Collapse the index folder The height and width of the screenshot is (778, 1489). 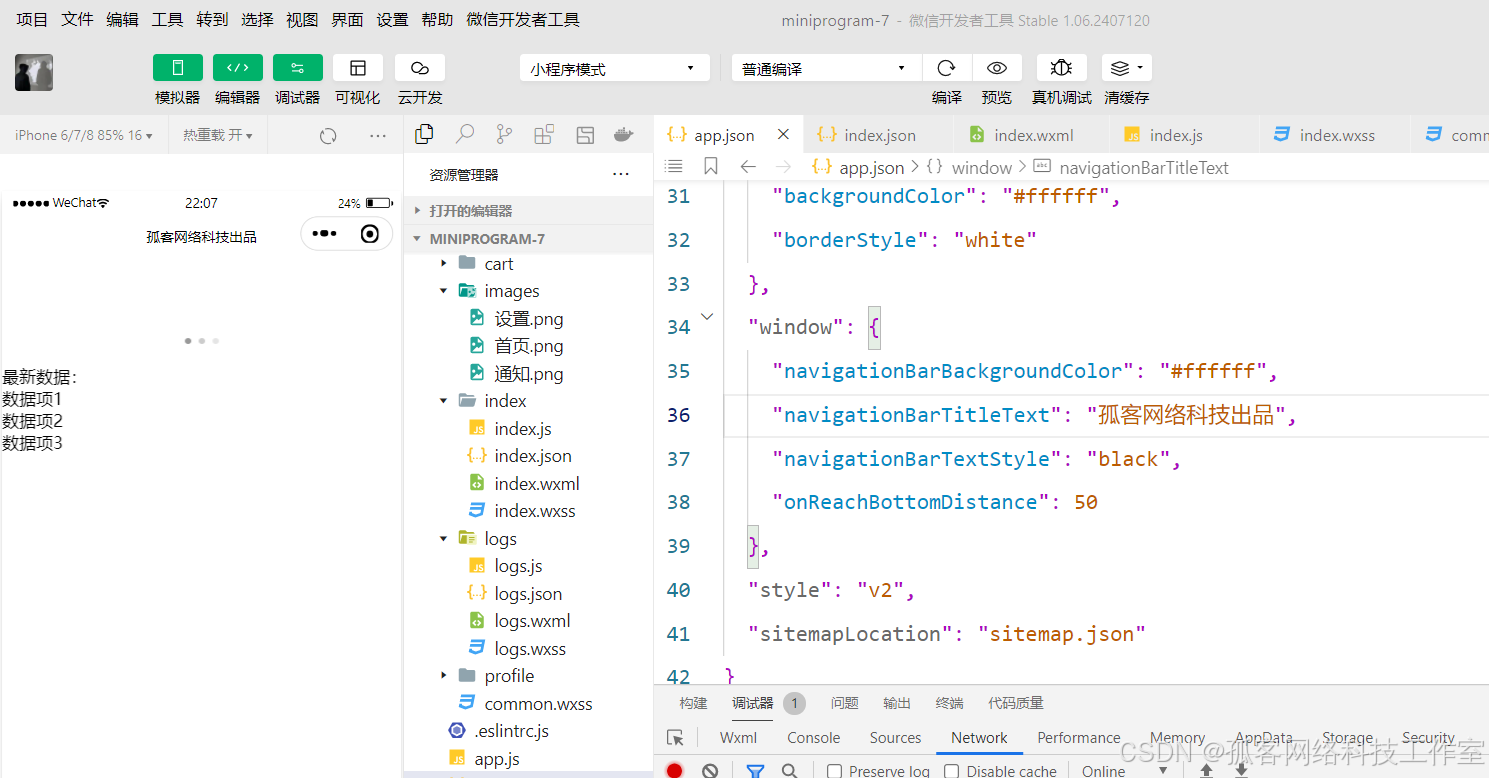pyautogui.click(x=444, y=401)
